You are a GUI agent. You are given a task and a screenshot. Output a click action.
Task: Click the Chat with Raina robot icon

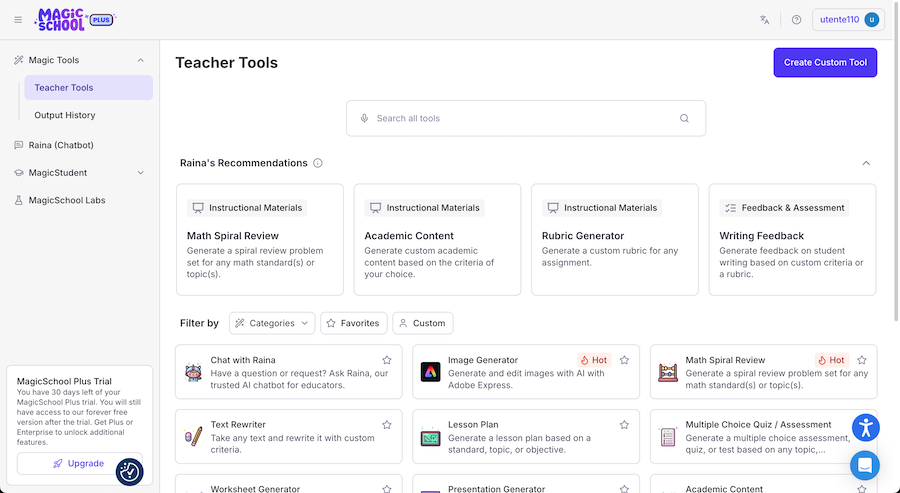pyautogui.click(x=193, y=372)
